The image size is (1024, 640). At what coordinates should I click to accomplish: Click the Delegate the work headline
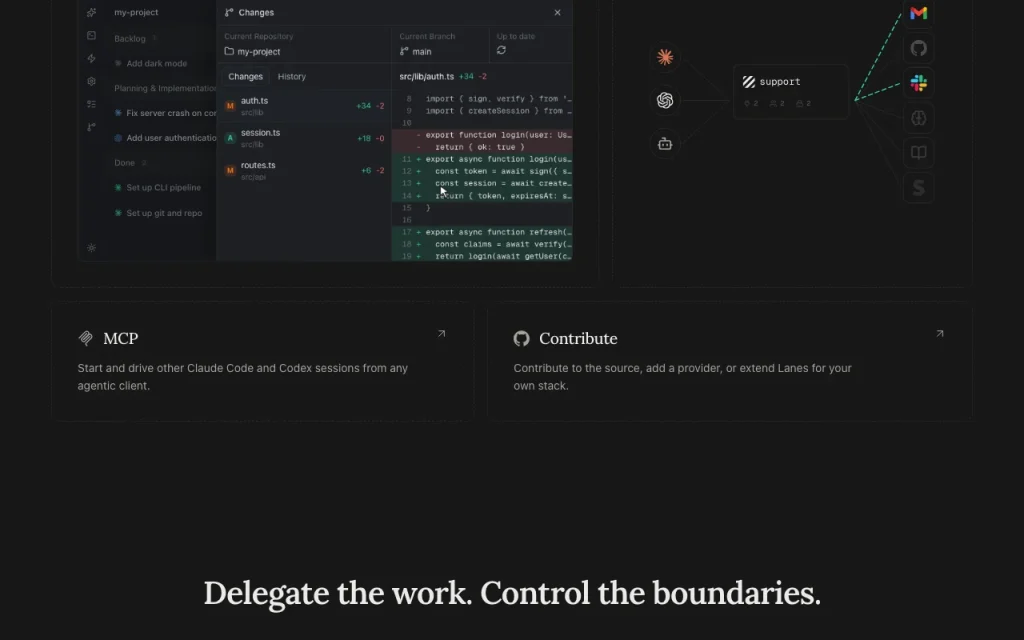pyautogui.click(x=512, y=594)
